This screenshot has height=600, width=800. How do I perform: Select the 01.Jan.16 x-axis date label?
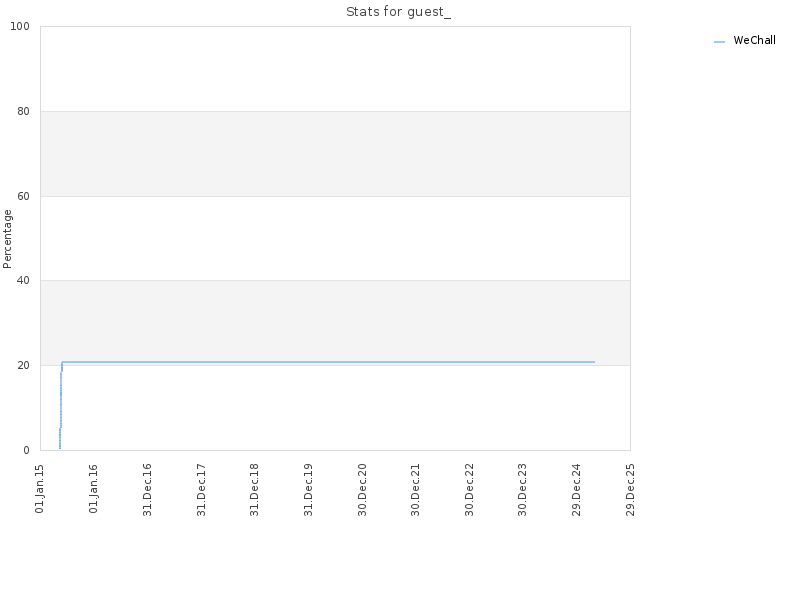click(93, 489)
